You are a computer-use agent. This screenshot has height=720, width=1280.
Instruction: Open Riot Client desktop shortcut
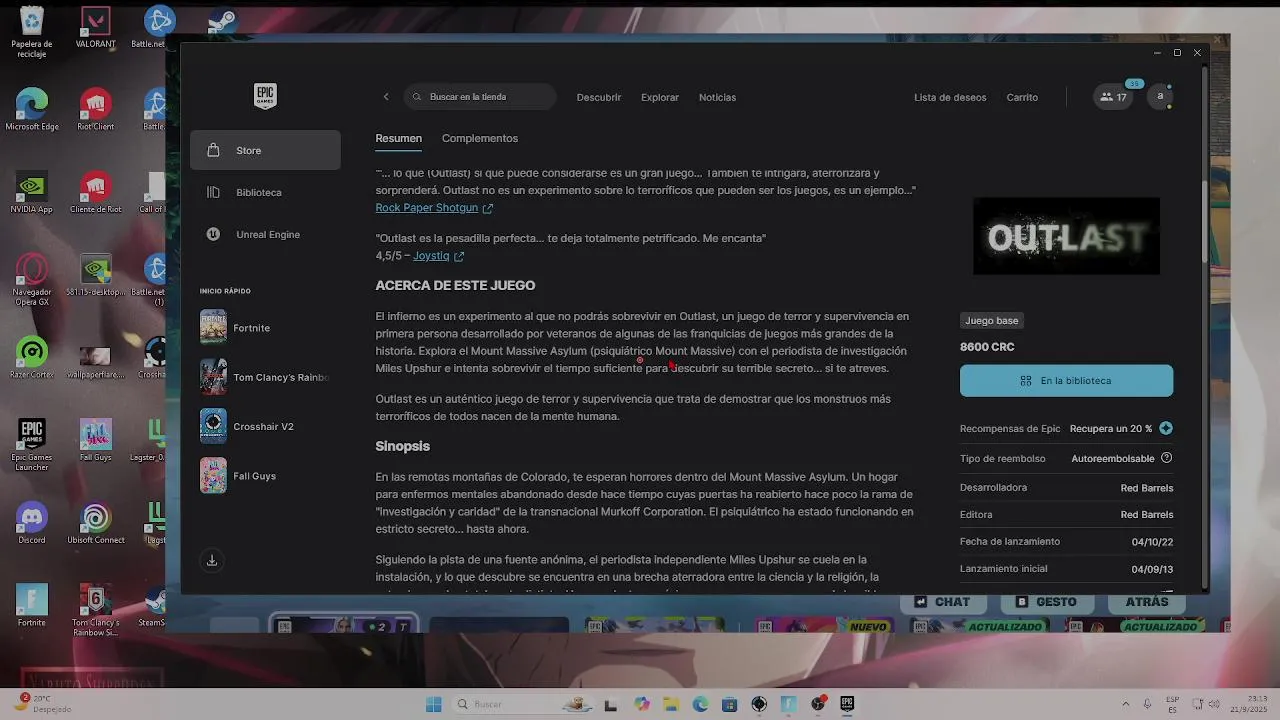(96, 109)
